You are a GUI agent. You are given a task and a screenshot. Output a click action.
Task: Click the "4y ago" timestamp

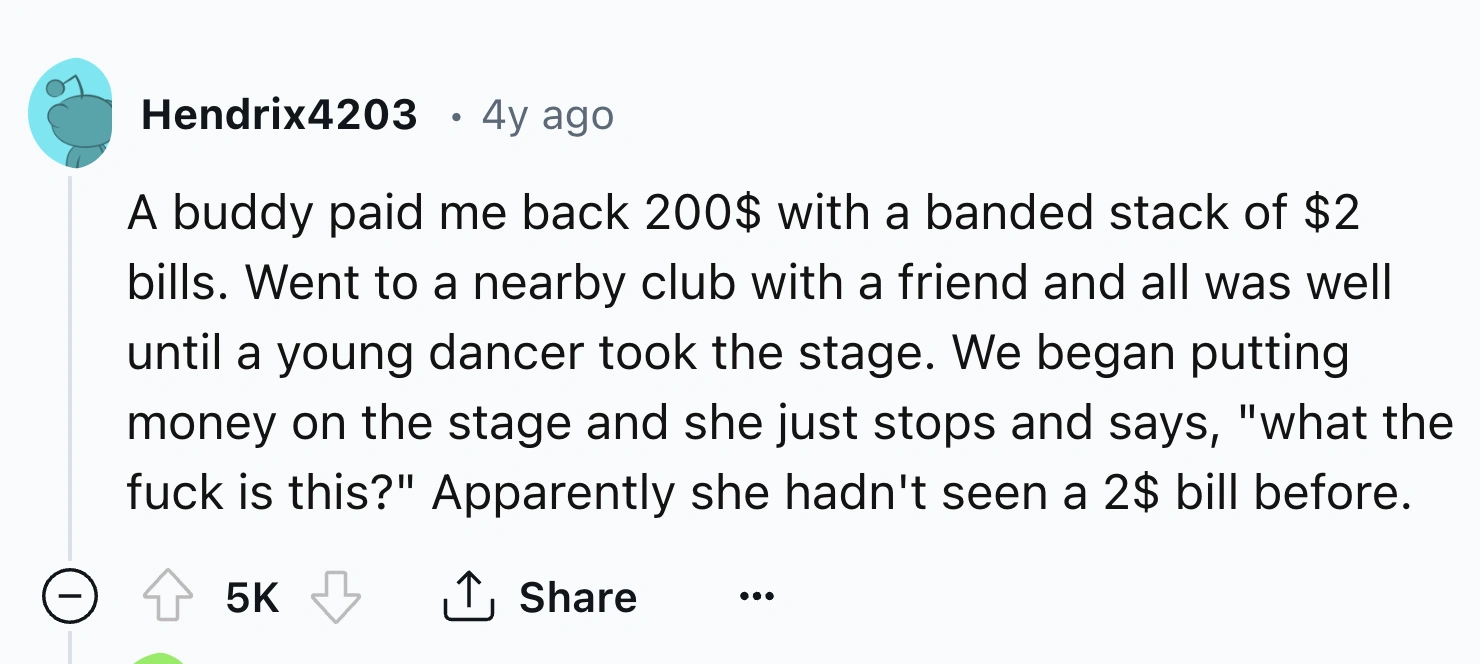[547, 115]
